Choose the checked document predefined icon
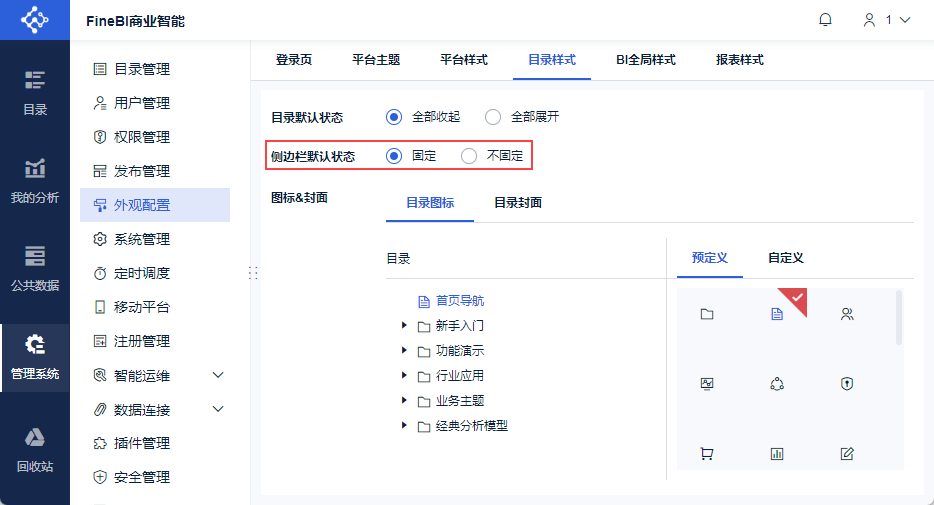 (x=777, y=314)
